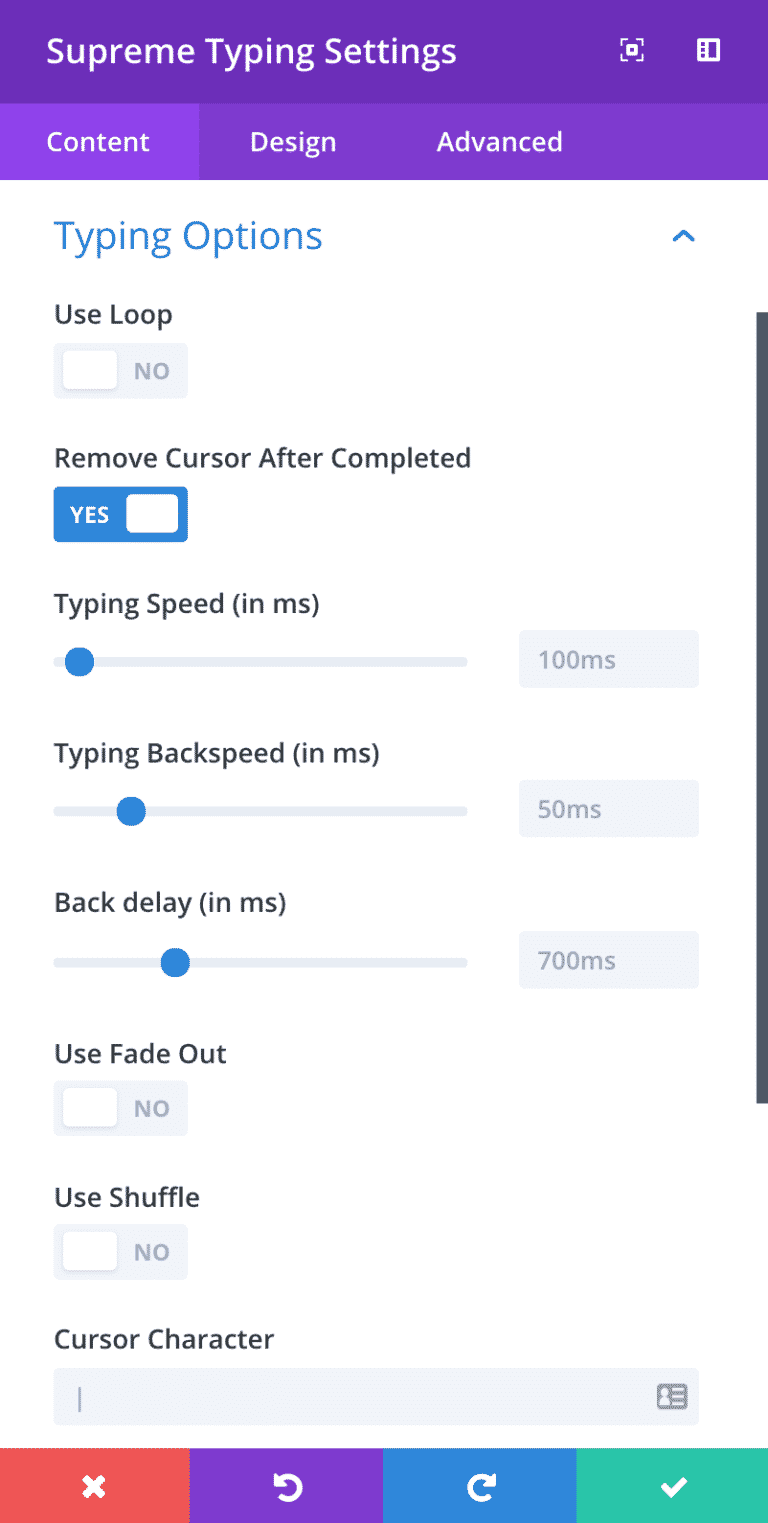Screen dimensions: 768x1523
Task: Click the Typing Options heading link
Action: point(188,236)
